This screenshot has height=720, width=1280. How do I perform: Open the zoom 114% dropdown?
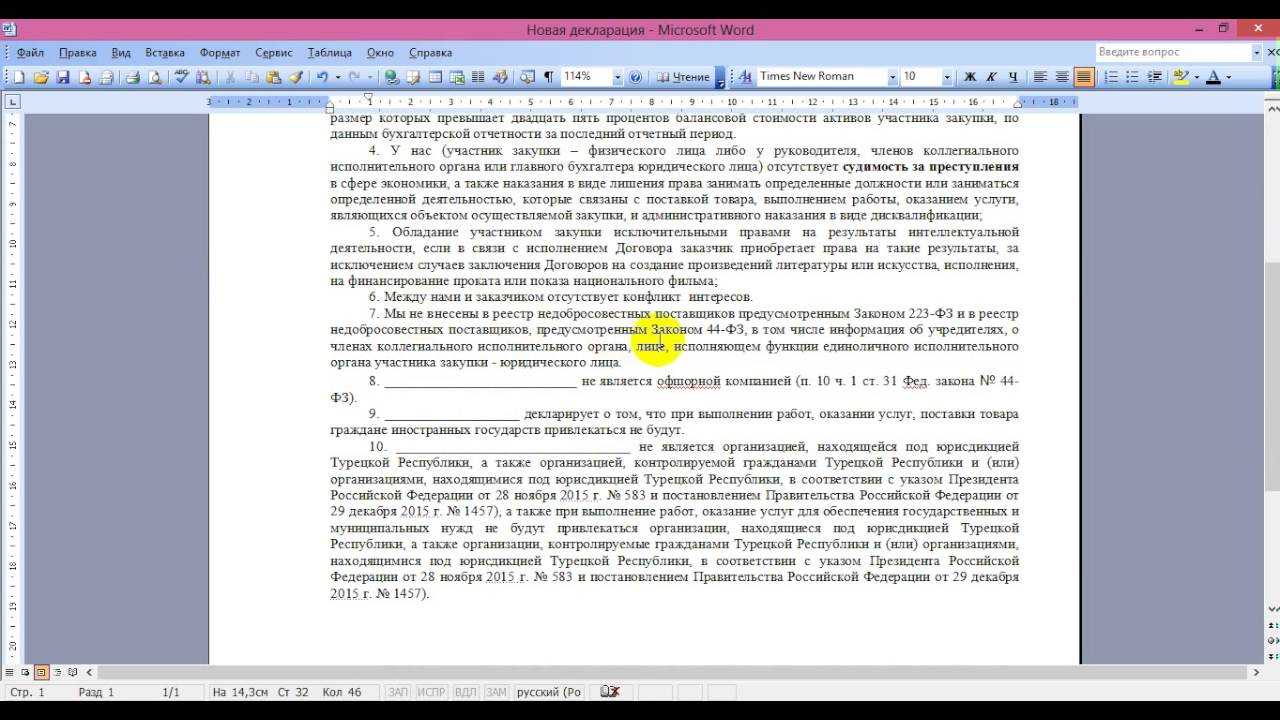point(617,77)
